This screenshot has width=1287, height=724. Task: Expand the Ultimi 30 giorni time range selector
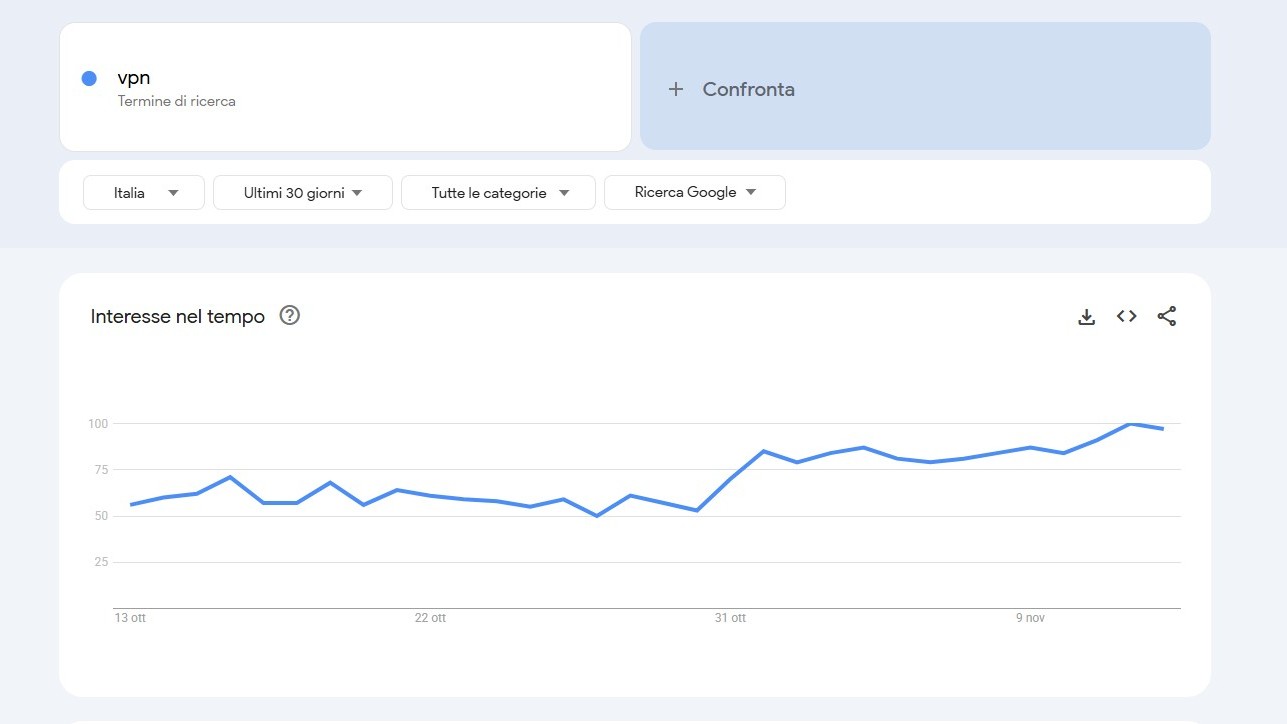(302, 192)
